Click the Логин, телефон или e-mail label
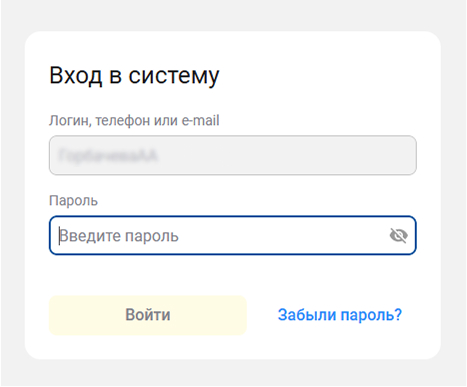 (x=134, y=121)
